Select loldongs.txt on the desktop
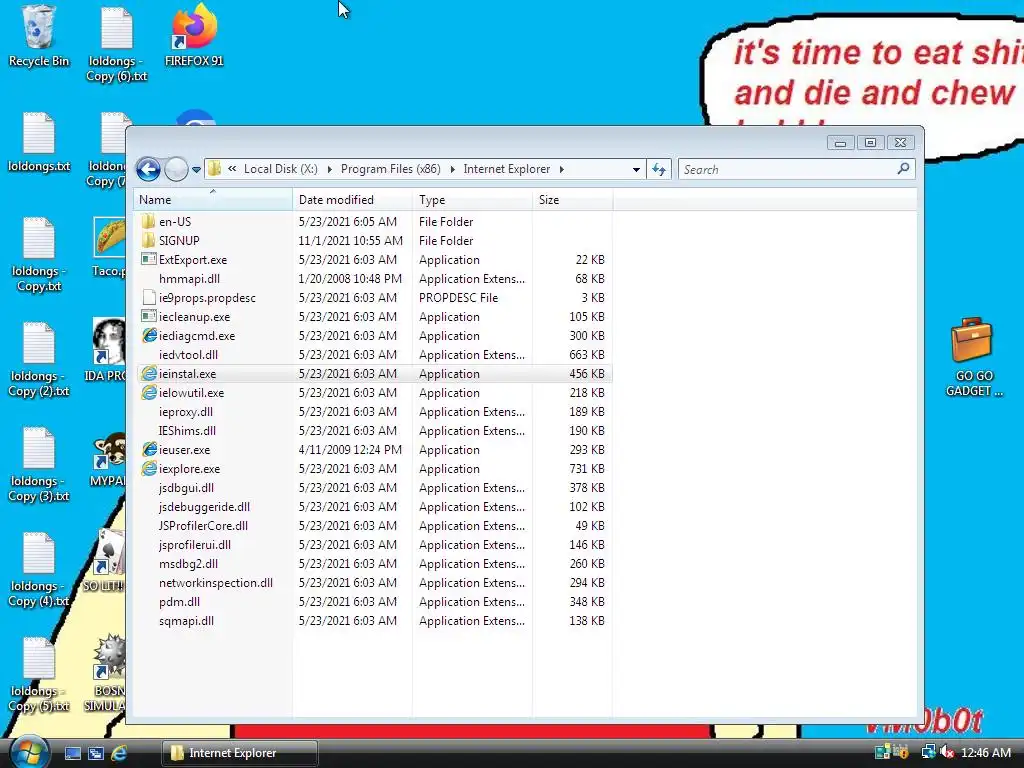The image size is (1024, 768). (x=39, y=142)
